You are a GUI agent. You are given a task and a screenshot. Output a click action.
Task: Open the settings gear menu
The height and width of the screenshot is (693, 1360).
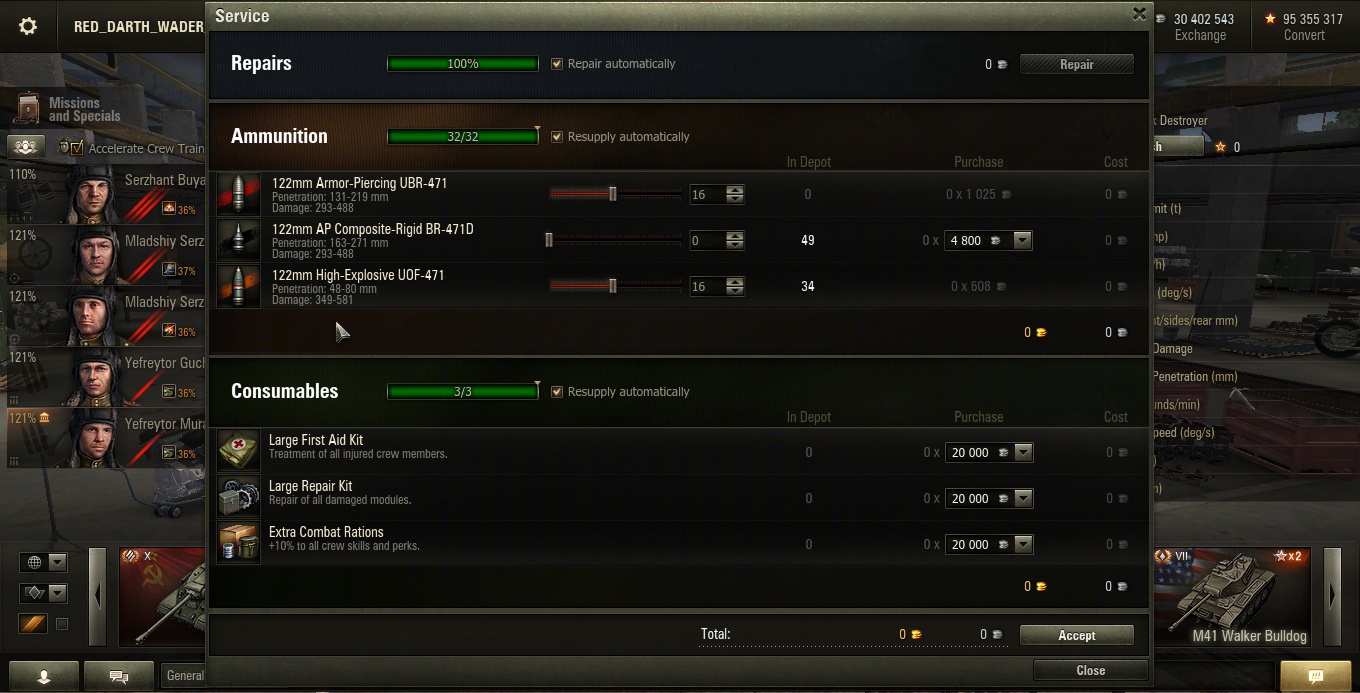click(28, 27)
